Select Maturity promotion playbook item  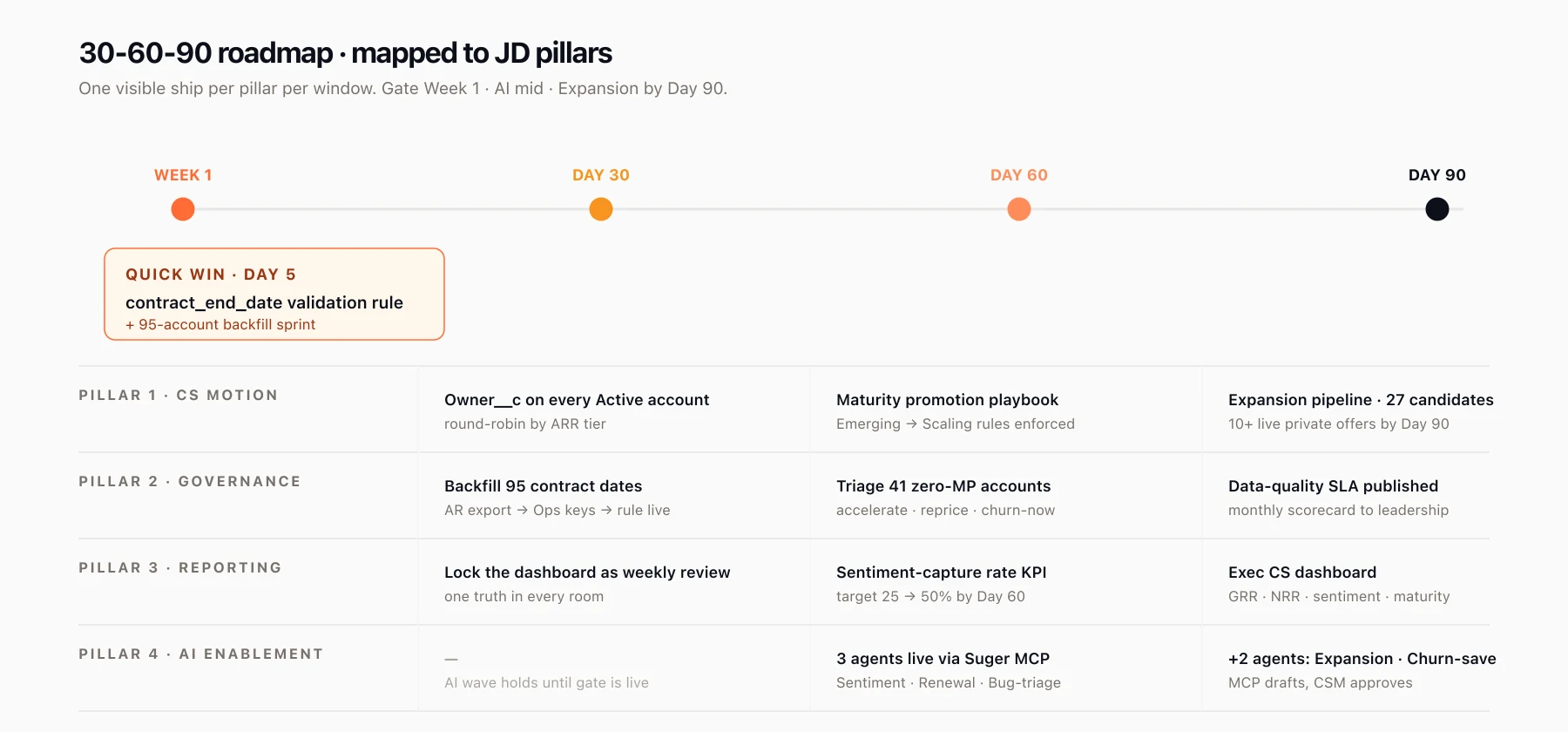(947, 400)
